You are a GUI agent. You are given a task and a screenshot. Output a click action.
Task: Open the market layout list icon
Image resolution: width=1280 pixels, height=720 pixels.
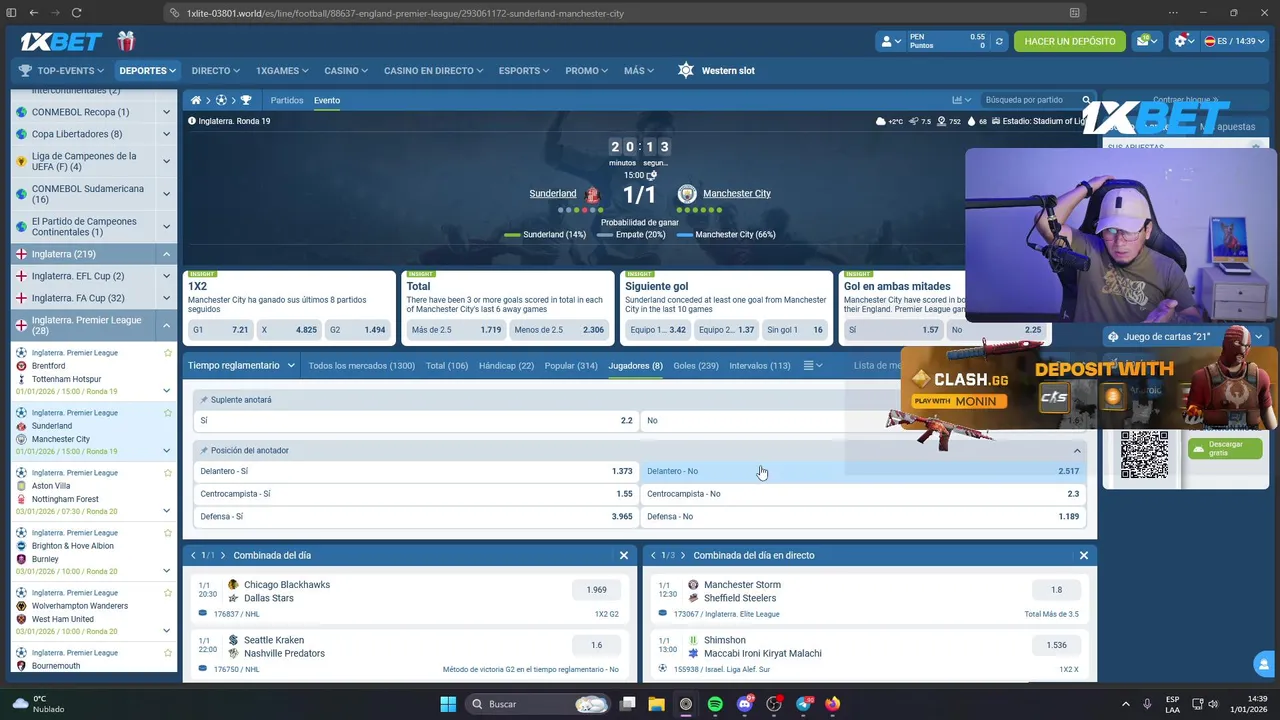(813, 366)
